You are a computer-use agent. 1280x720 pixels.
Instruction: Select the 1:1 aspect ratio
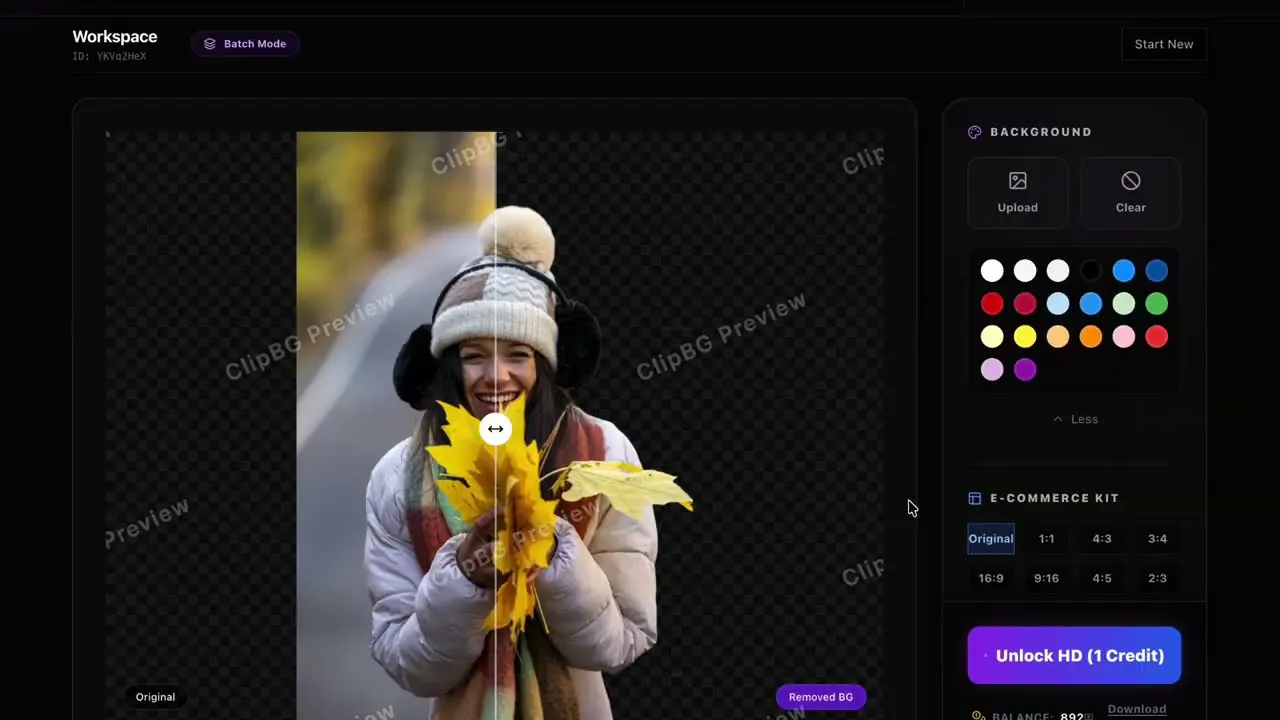[1046, 539]
